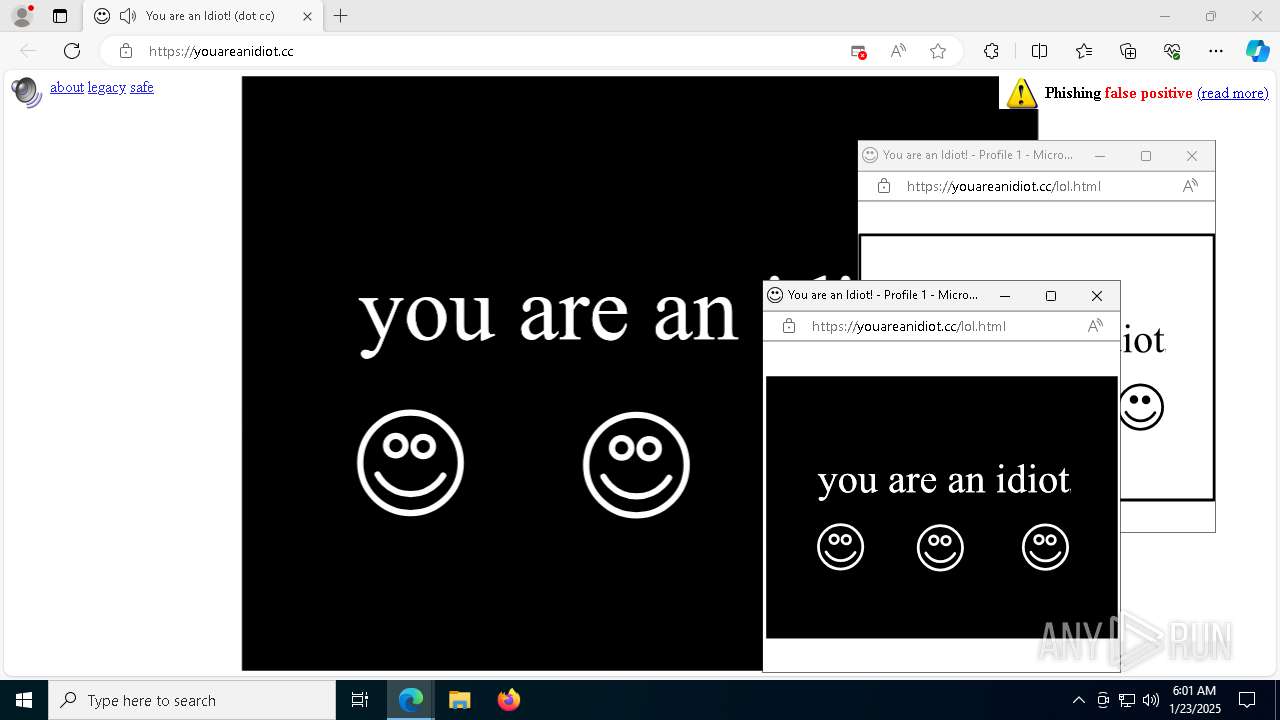Viewport: 1280px width, 720px height.
Task: Click the middle smiley in front popup
Action: coord(940,548)
